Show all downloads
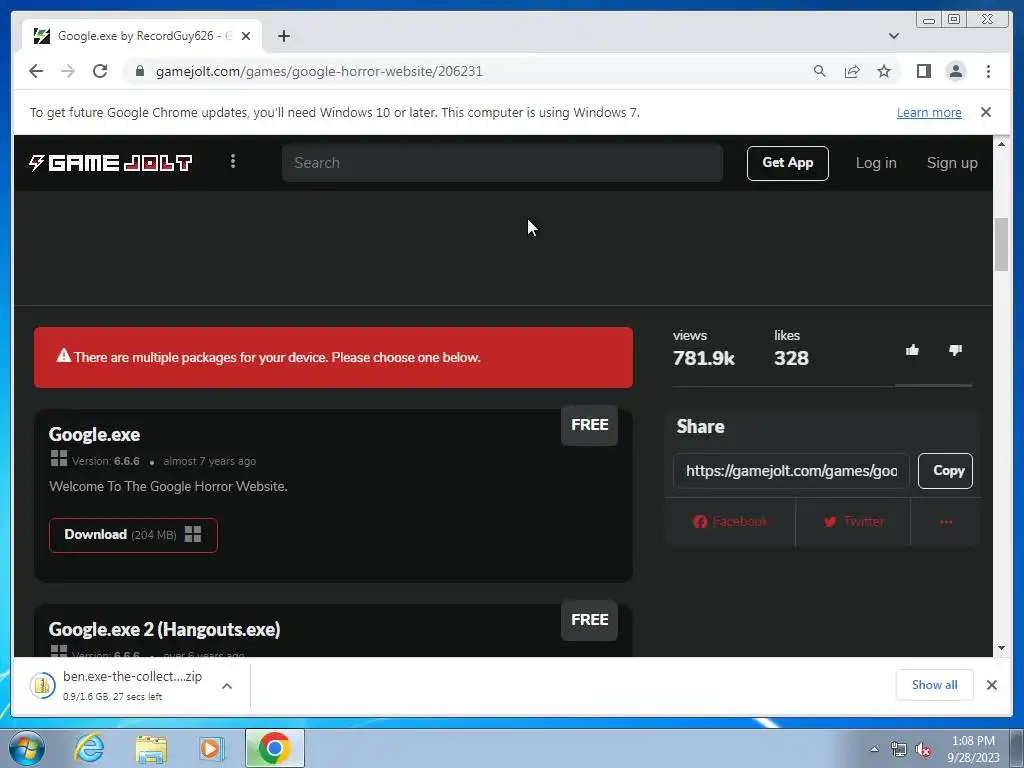 pyautogui.click(x=934, y=685)
